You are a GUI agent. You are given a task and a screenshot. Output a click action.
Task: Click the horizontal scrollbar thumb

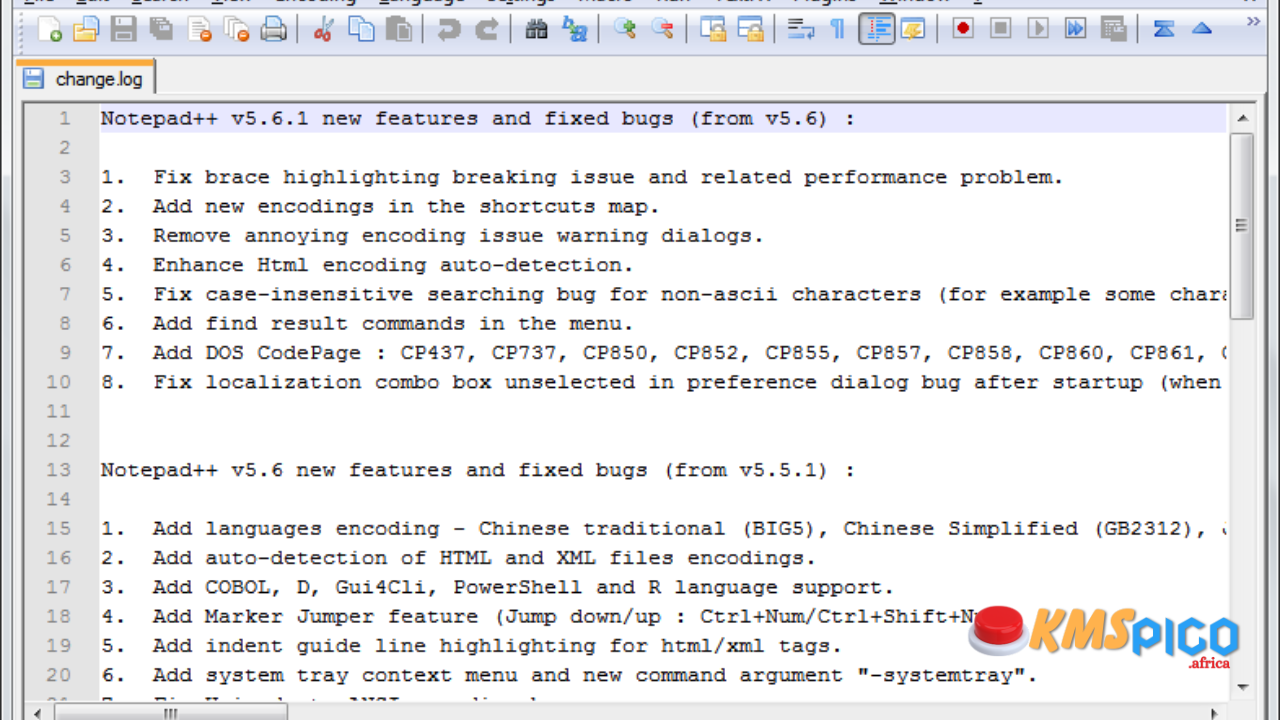point(171,713)
